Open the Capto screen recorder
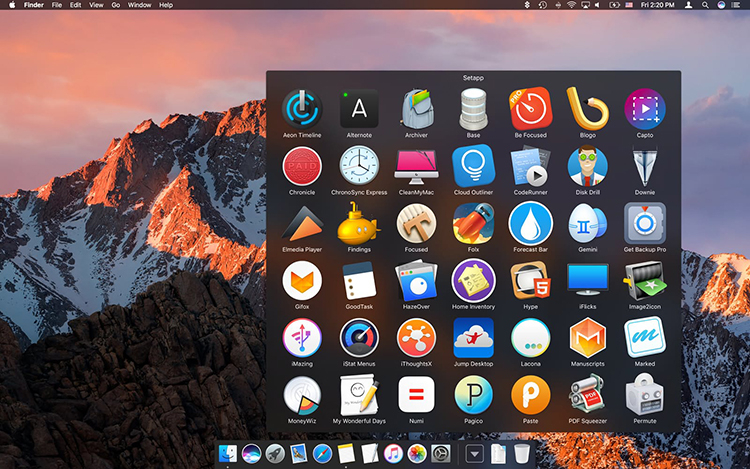This screenshot has height=469, width=750. 645,109
